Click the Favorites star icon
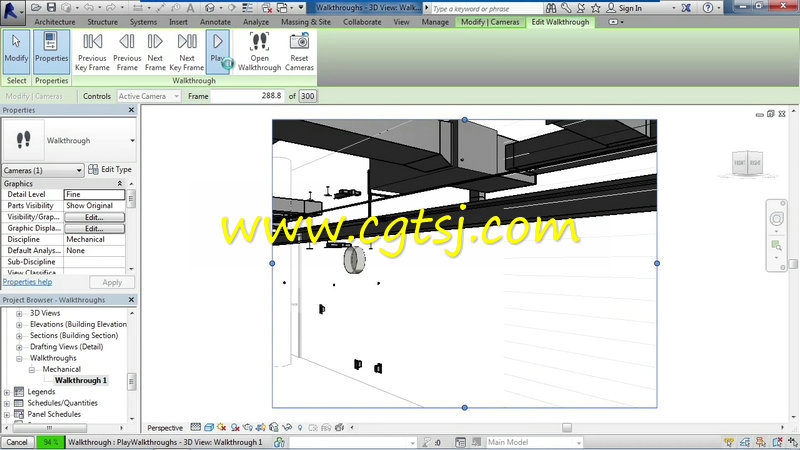Viewport: 800px width, 450px height. point(595,8)
